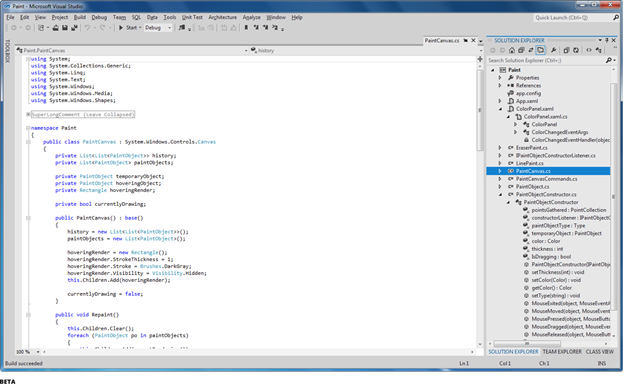Open the Debug menu
This screenshot has height=389, width=624.
pyautogui.click(x=99, y=18)
